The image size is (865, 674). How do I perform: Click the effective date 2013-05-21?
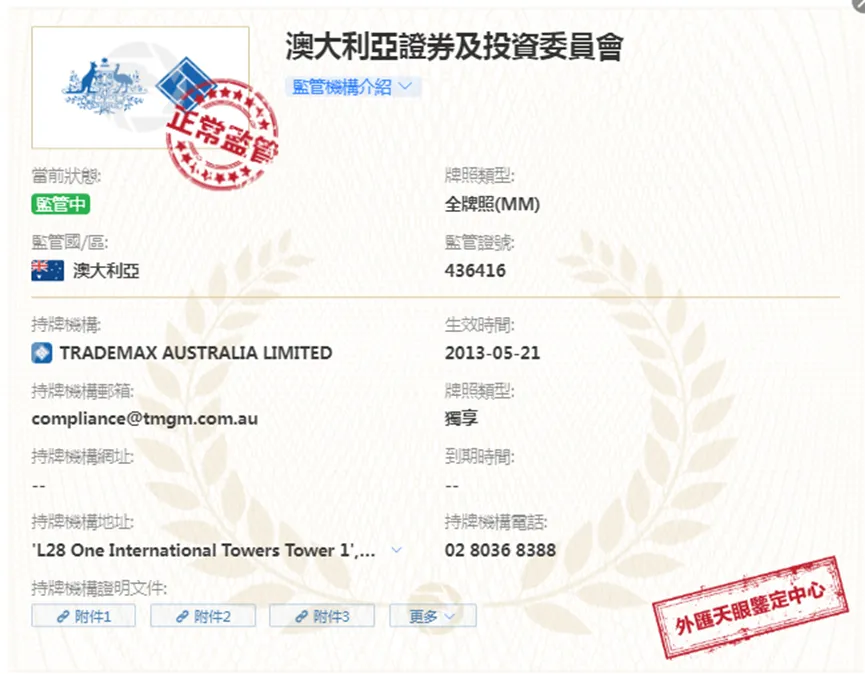coord(492,353)
